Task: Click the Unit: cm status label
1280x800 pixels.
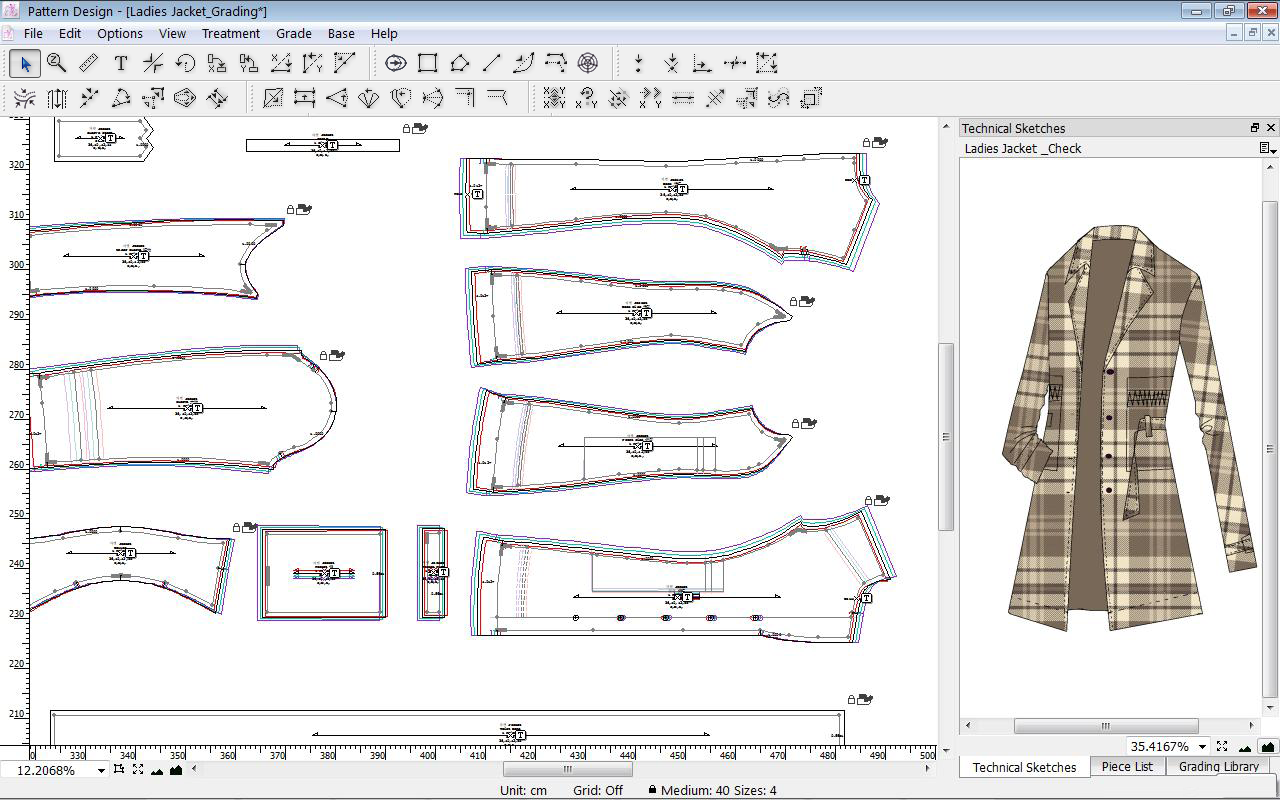Action: (x=523, y=790)
